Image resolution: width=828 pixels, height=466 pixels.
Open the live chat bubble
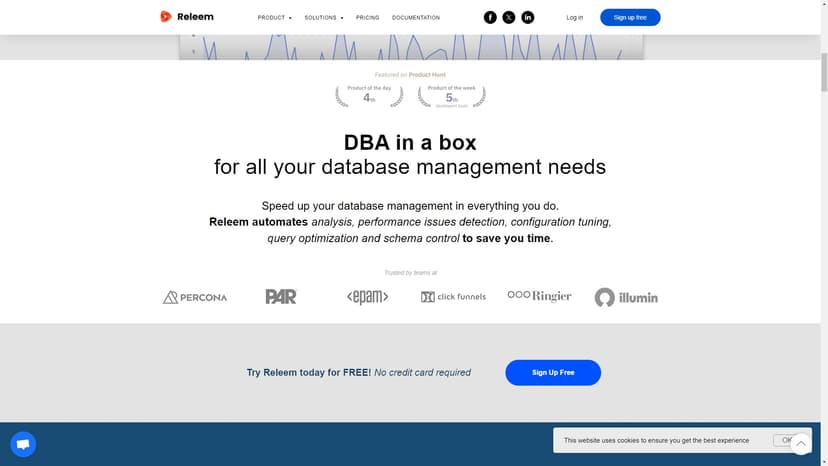[x=23, y=444]
